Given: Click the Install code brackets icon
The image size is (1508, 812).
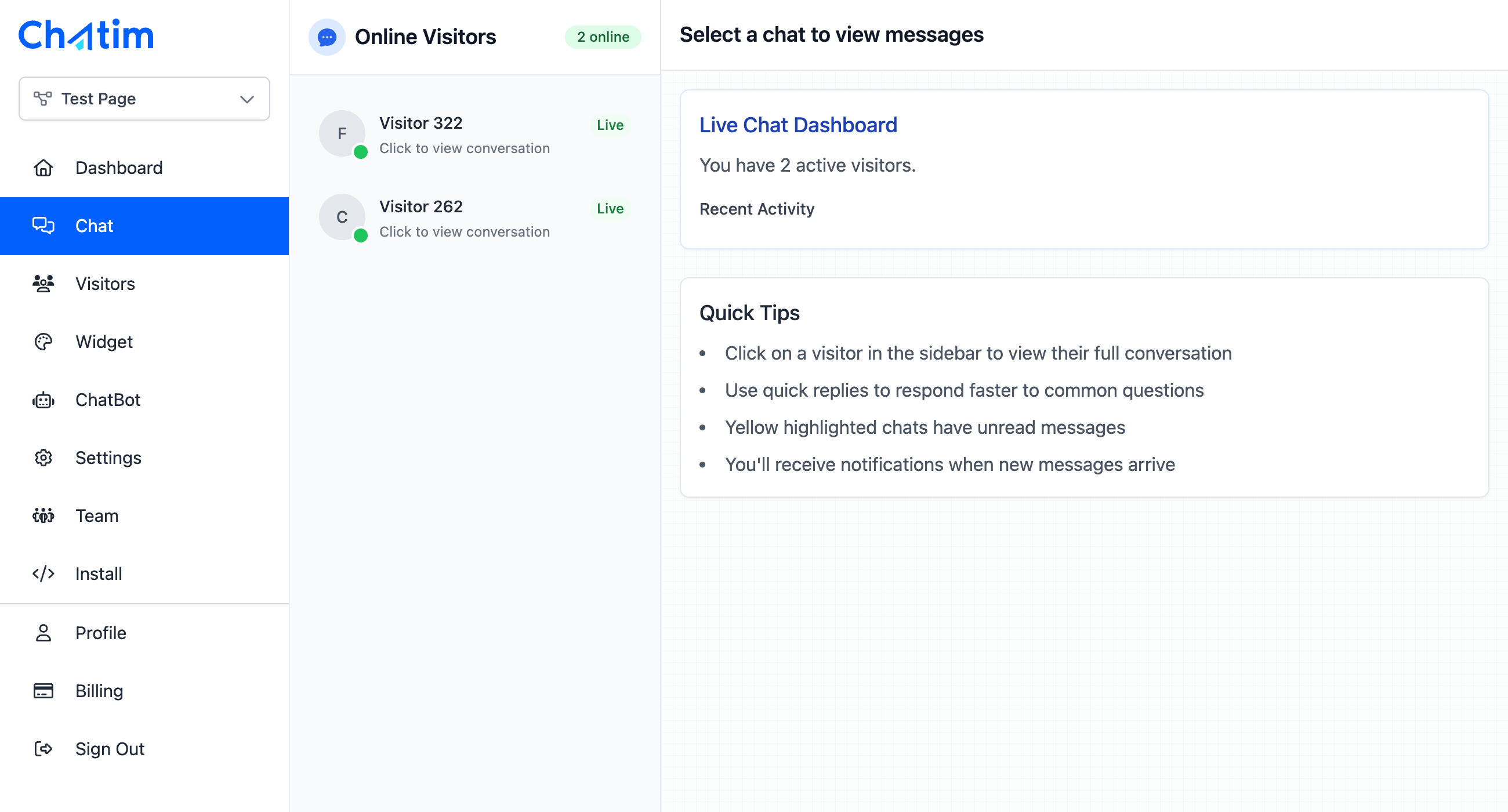Looking at the screenshot, I should pos(43,574).
